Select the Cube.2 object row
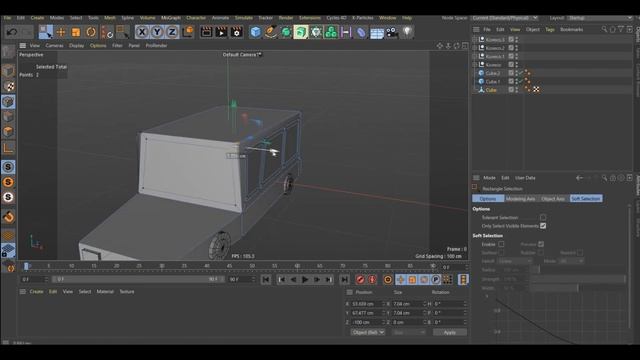Image resolution: width=640 pixels, height=360 pixels. [x=492, y=73]
